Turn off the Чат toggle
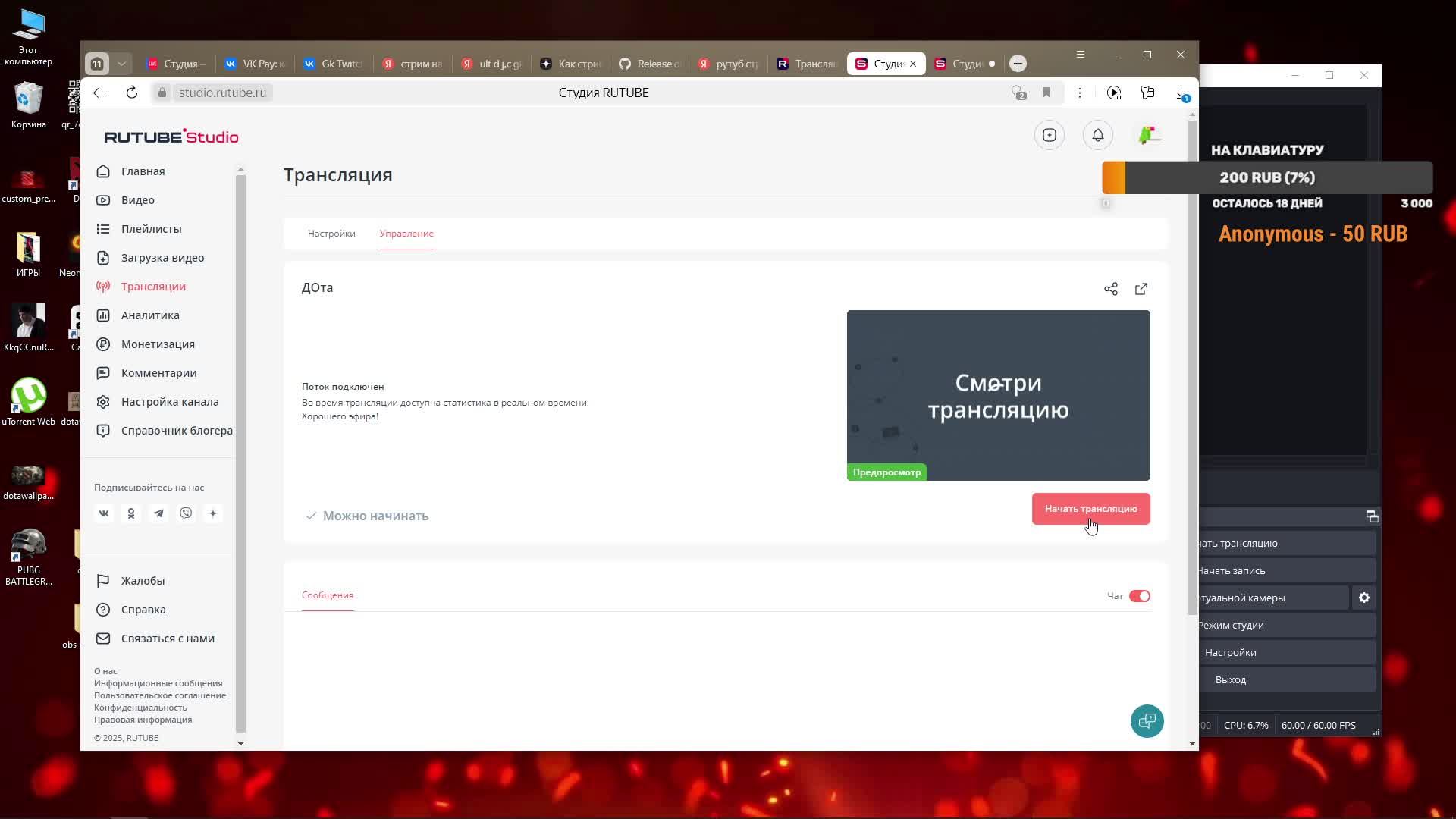Screen dimensions: 1456x819 1140,596
